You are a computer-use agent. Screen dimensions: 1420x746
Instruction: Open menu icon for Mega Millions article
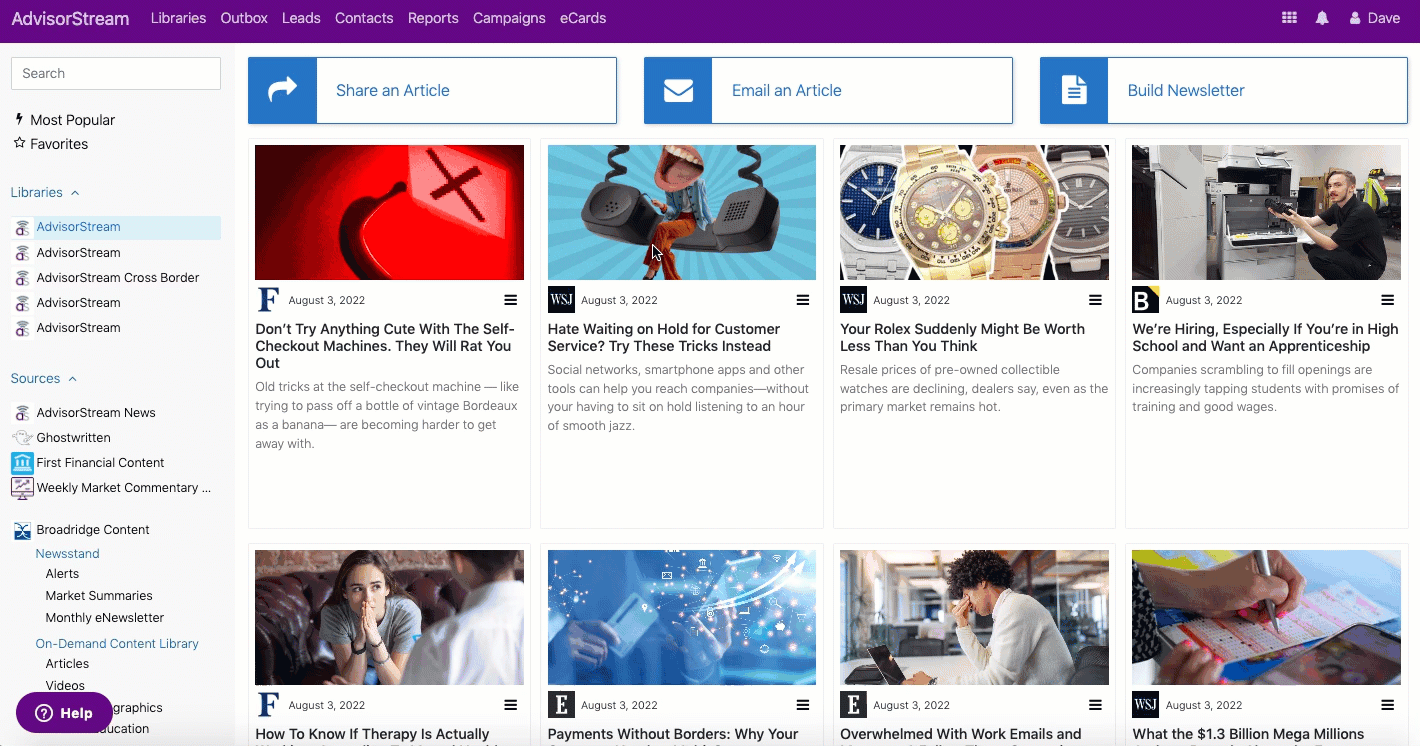tap(1388, 705)
